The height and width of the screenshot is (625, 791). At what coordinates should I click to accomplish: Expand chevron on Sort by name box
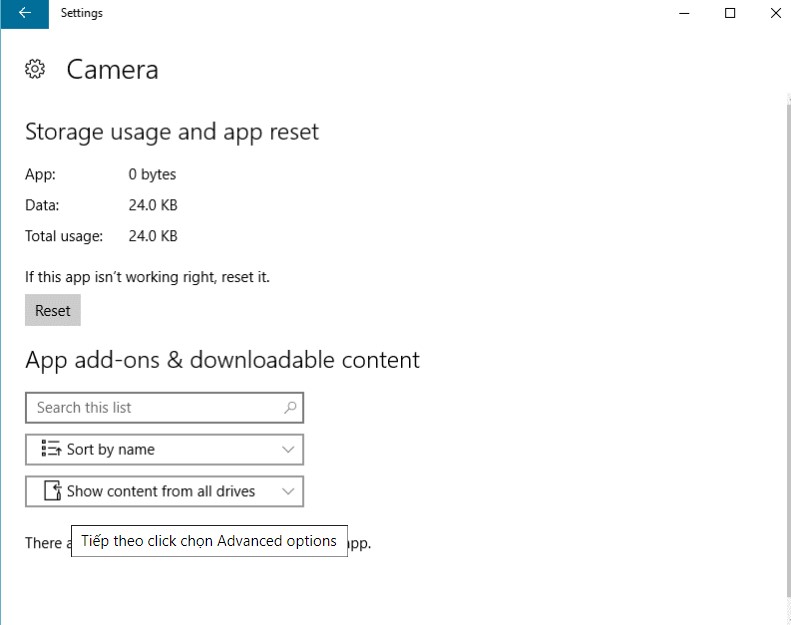(289, 450)
